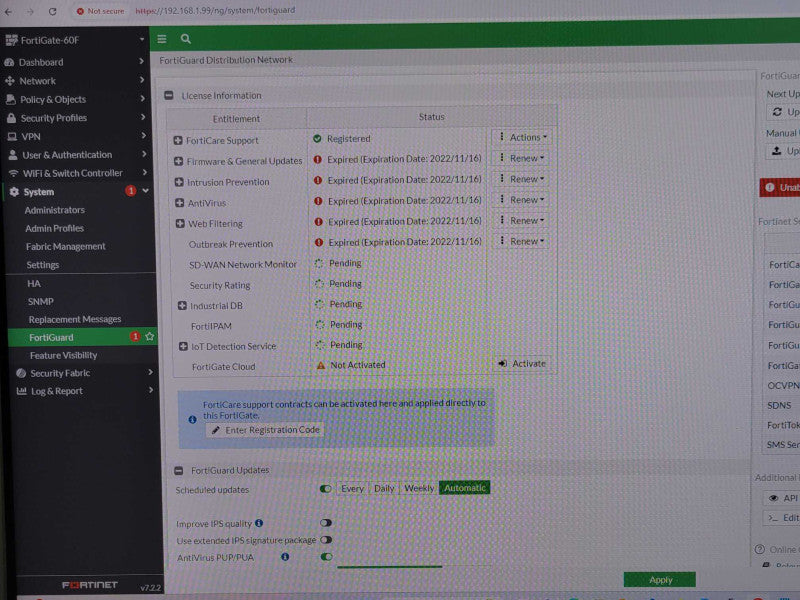Viewport: 800px width, 600px height.
Task: Click the hamburger menu icon in green header
Action: point(162,39)
